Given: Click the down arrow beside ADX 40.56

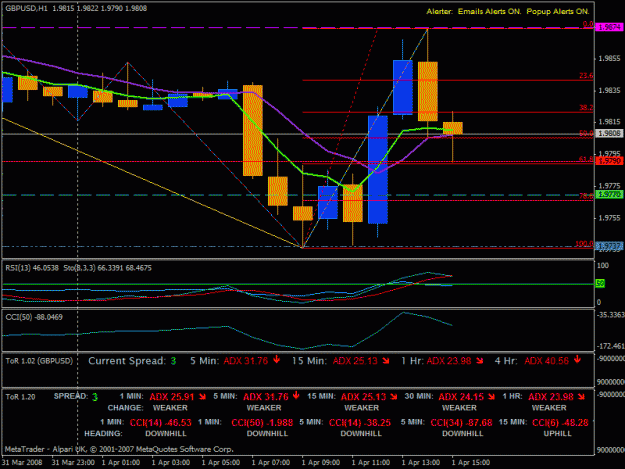Looking at the screenshot, I should coord(577,360).
